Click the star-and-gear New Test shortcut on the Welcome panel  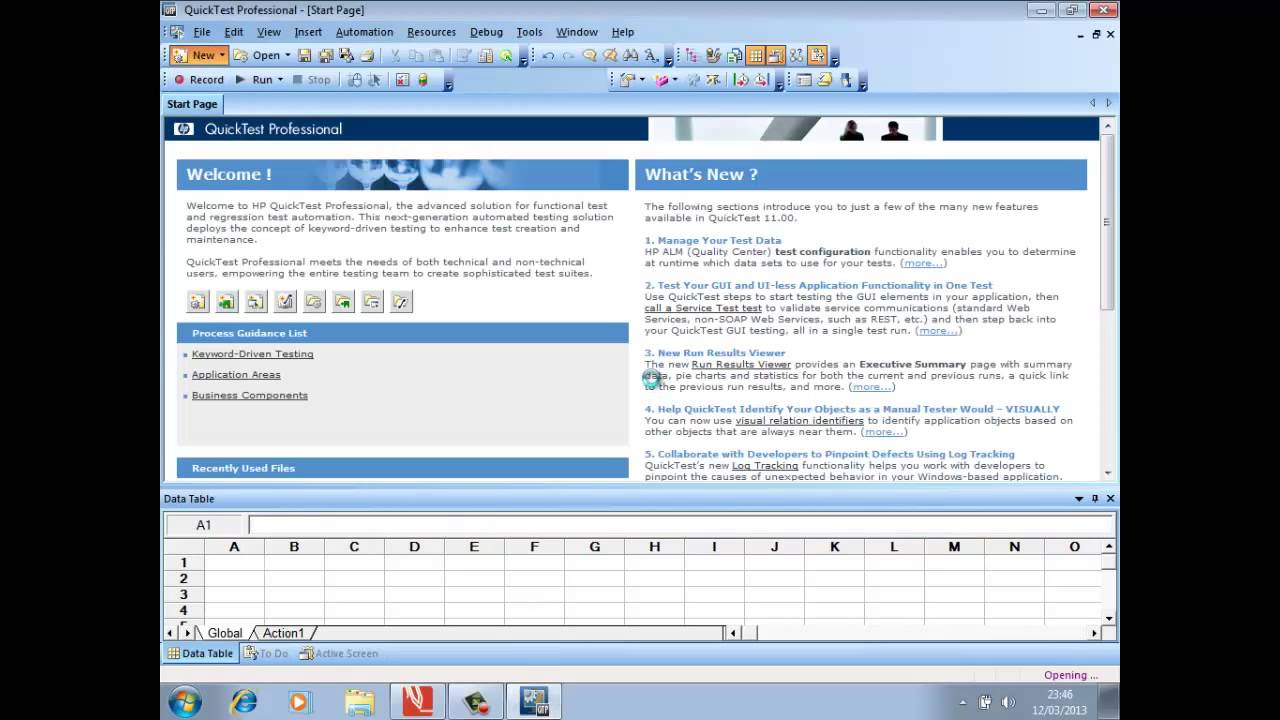[x=198, y=301]
